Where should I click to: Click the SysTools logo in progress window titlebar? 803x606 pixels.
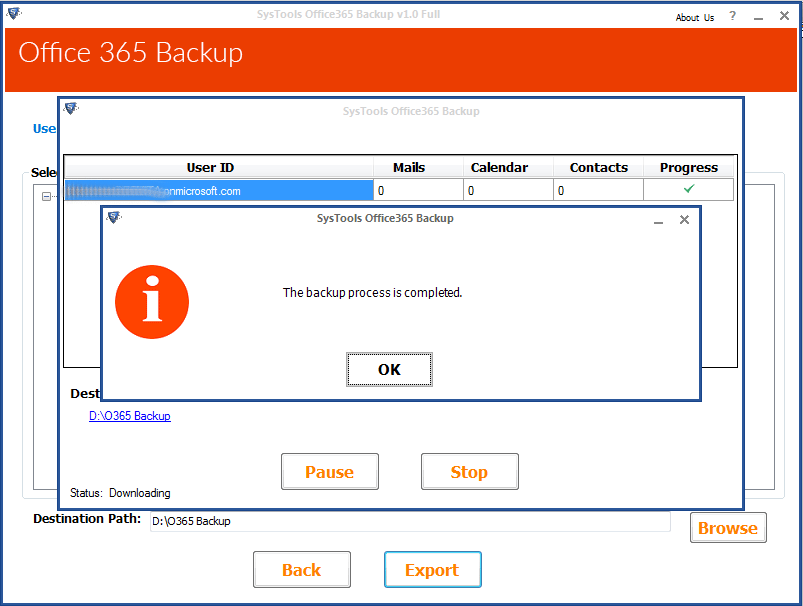[x=71, y=109]
